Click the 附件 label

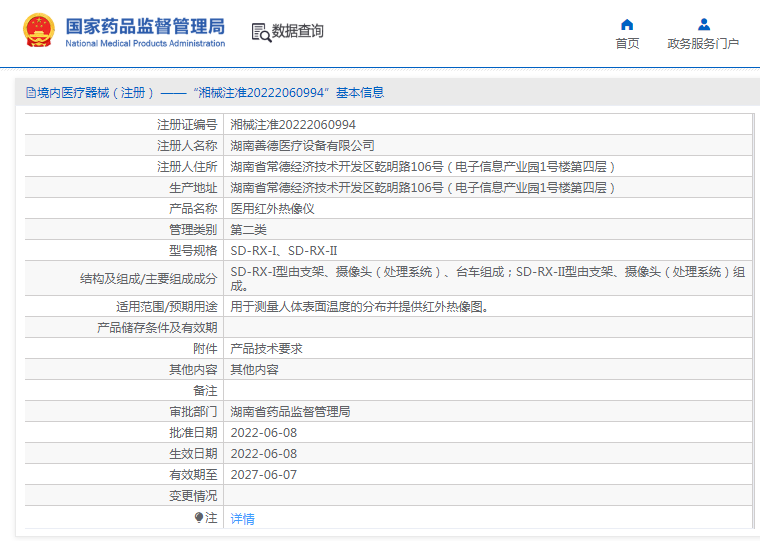pos(205,349)
